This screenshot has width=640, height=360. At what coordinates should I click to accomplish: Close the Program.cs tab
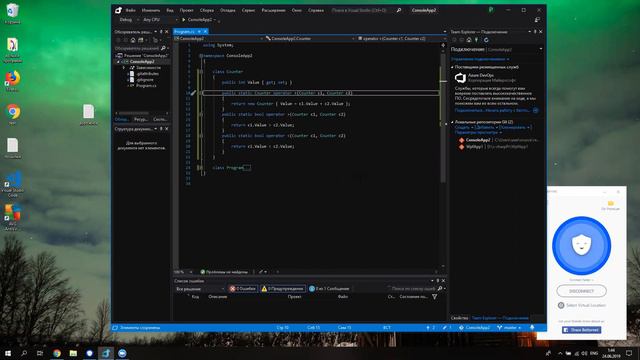[x=205, y=31]
